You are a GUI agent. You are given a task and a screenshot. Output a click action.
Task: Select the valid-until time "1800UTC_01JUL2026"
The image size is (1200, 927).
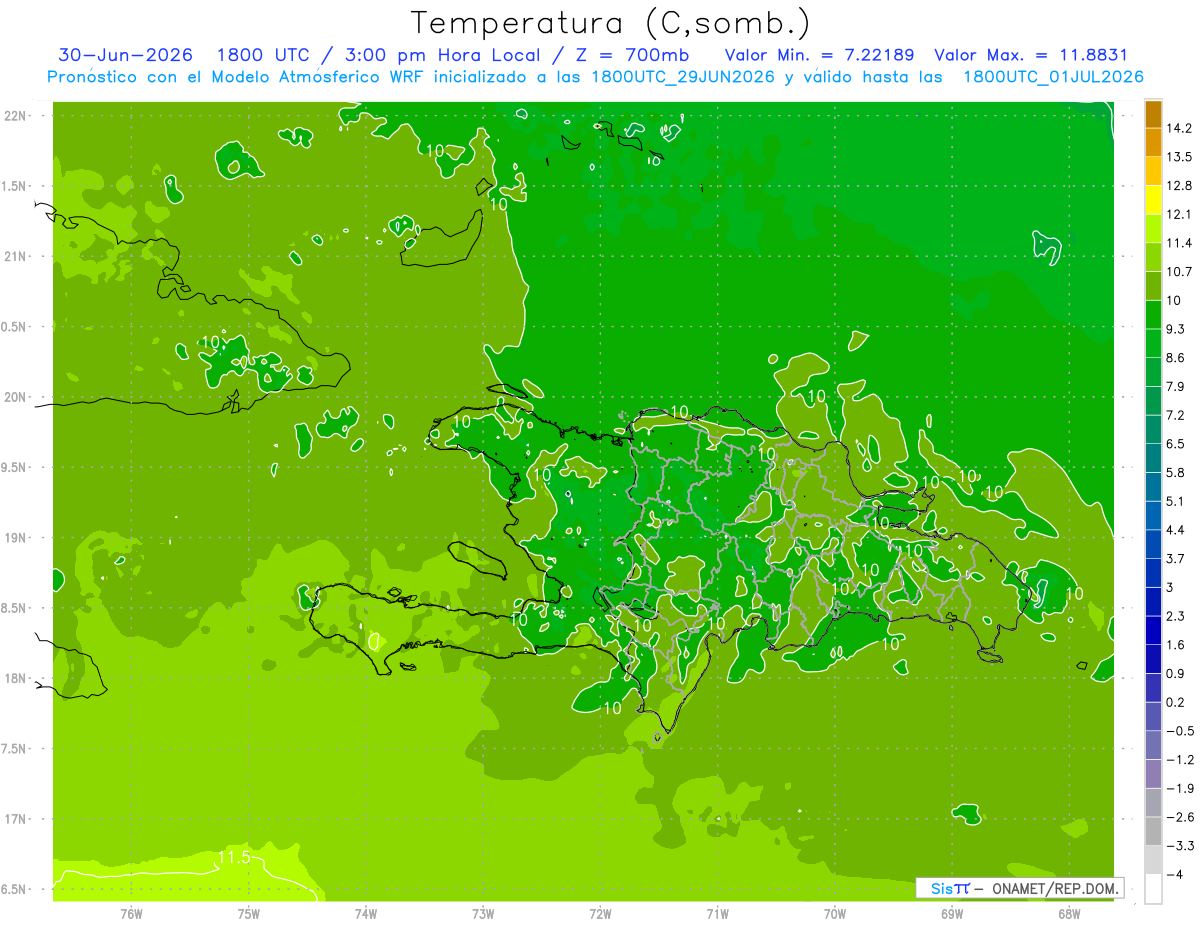tap(1053, 77)
